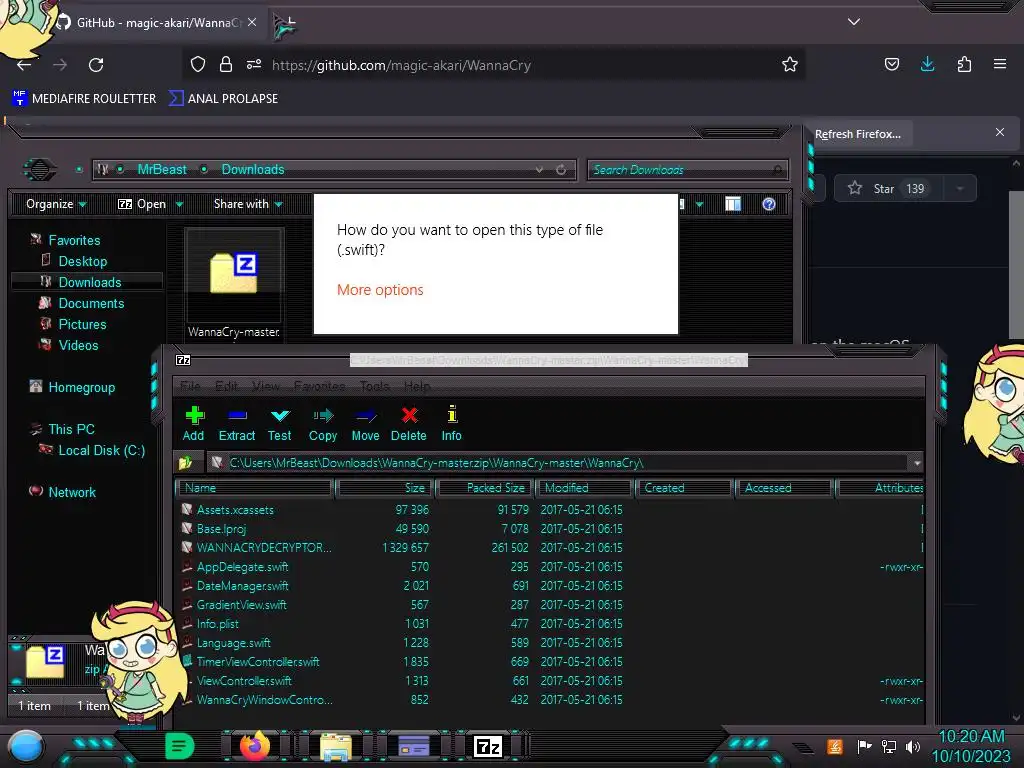
Task: Open the 7-Zip address path dropdown
Action: [917, 463]
